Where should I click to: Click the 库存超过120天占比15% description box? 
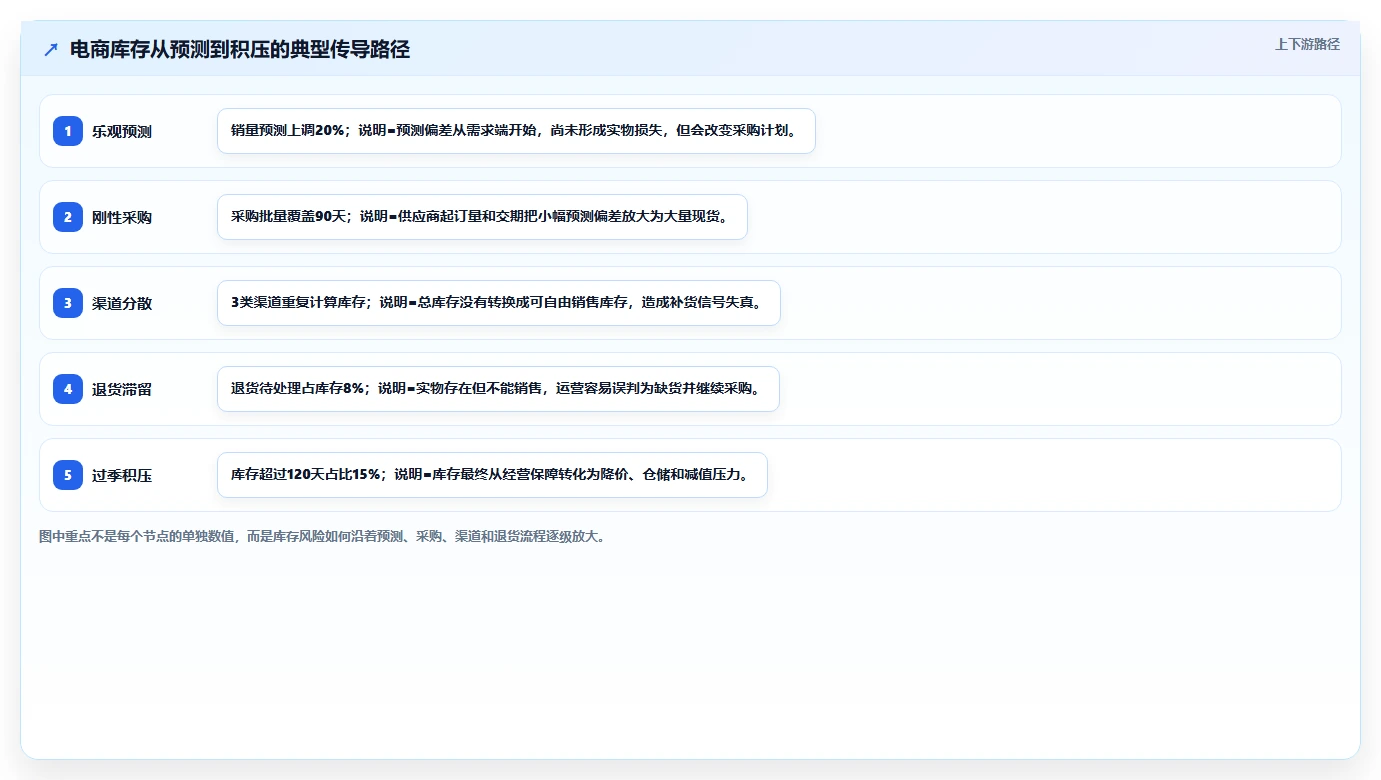click(492, 475)
